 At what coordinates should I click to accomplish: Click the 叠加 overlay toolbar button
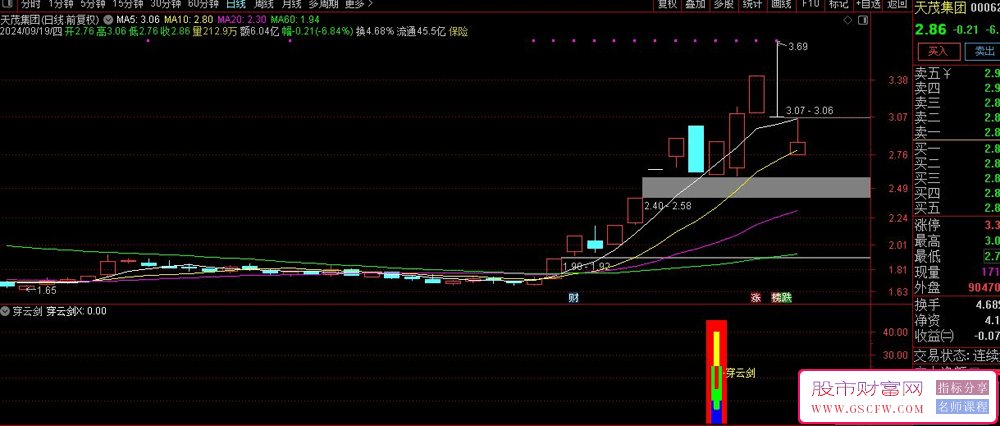coord(695,4)
